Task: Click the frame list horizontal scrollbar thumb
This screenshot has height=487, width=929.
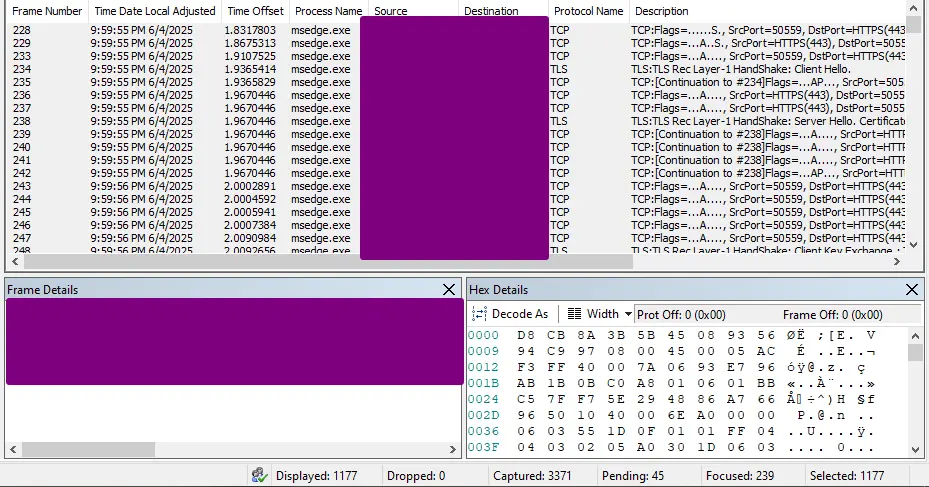Action: (x=328, y=261)
